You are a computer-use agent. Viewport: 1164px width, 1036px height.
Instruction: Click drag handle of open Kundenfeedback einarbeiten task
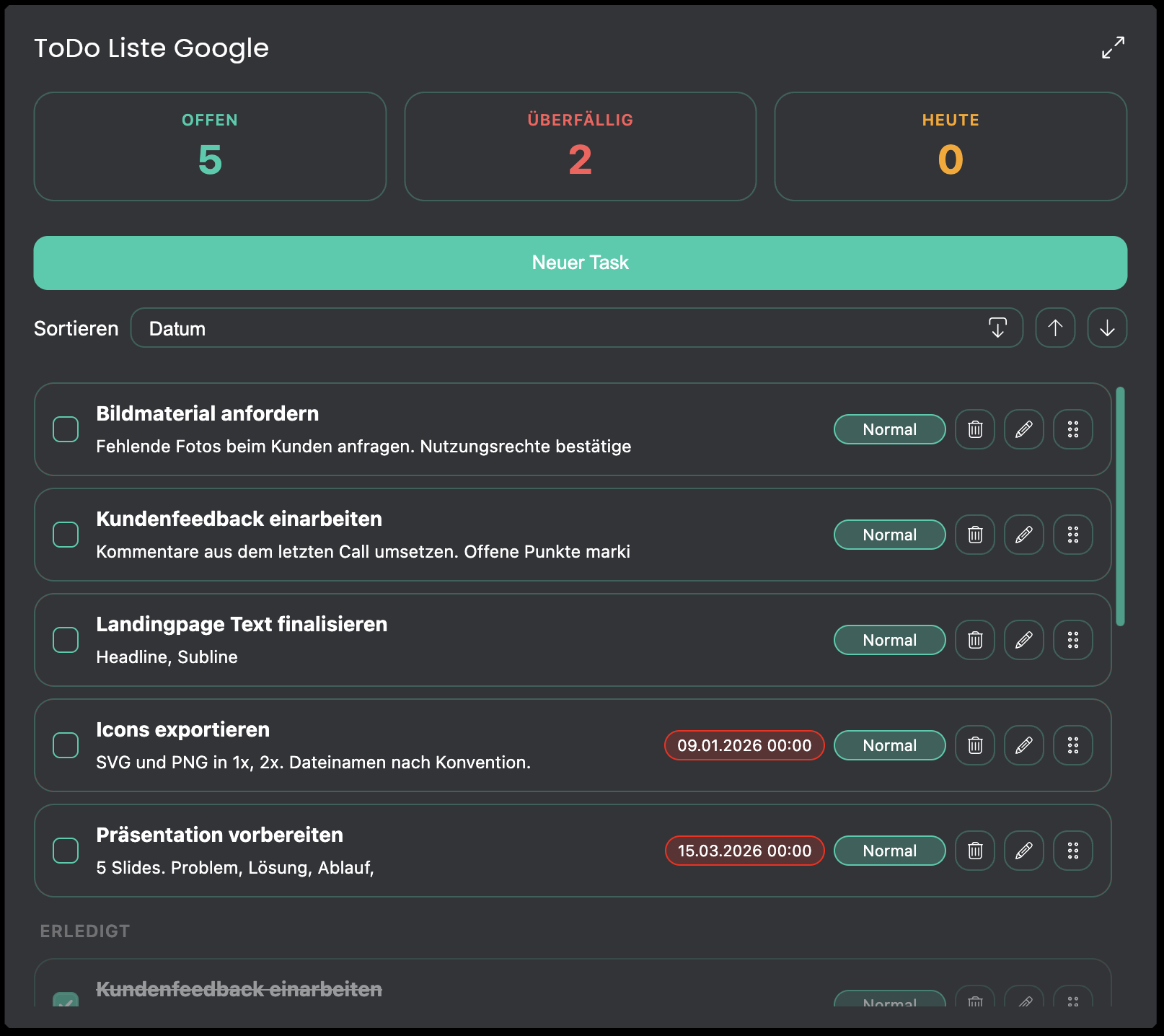1073,535
